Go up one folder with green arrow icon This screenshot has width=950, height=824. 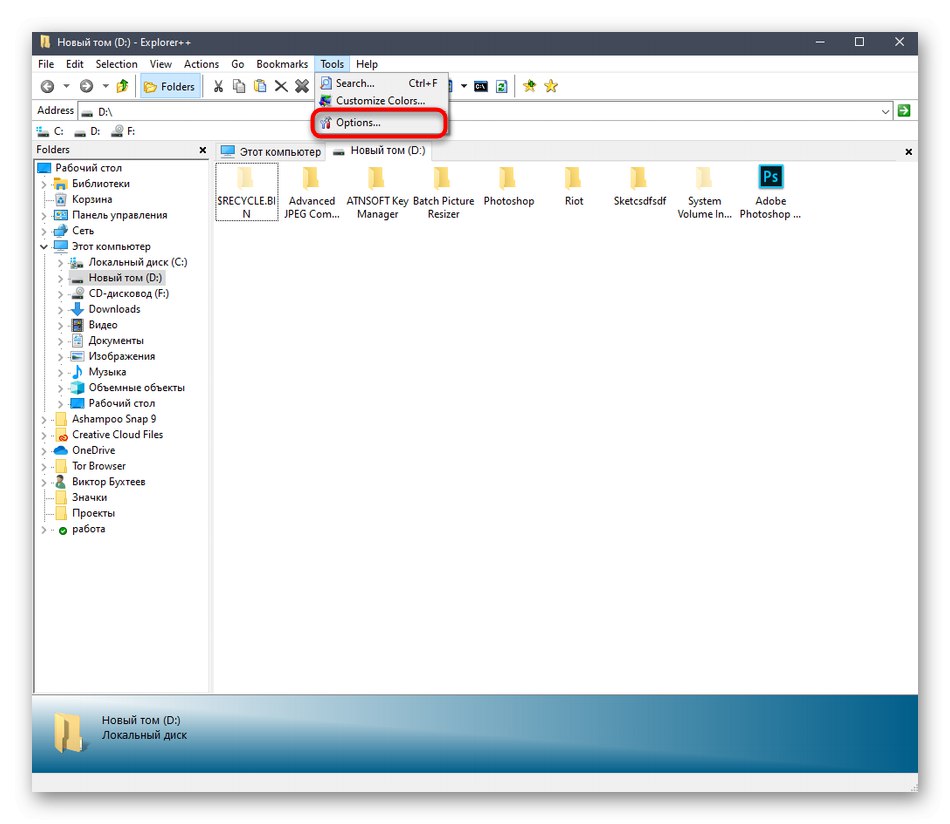pyautogui.click(x=122, y=87)
